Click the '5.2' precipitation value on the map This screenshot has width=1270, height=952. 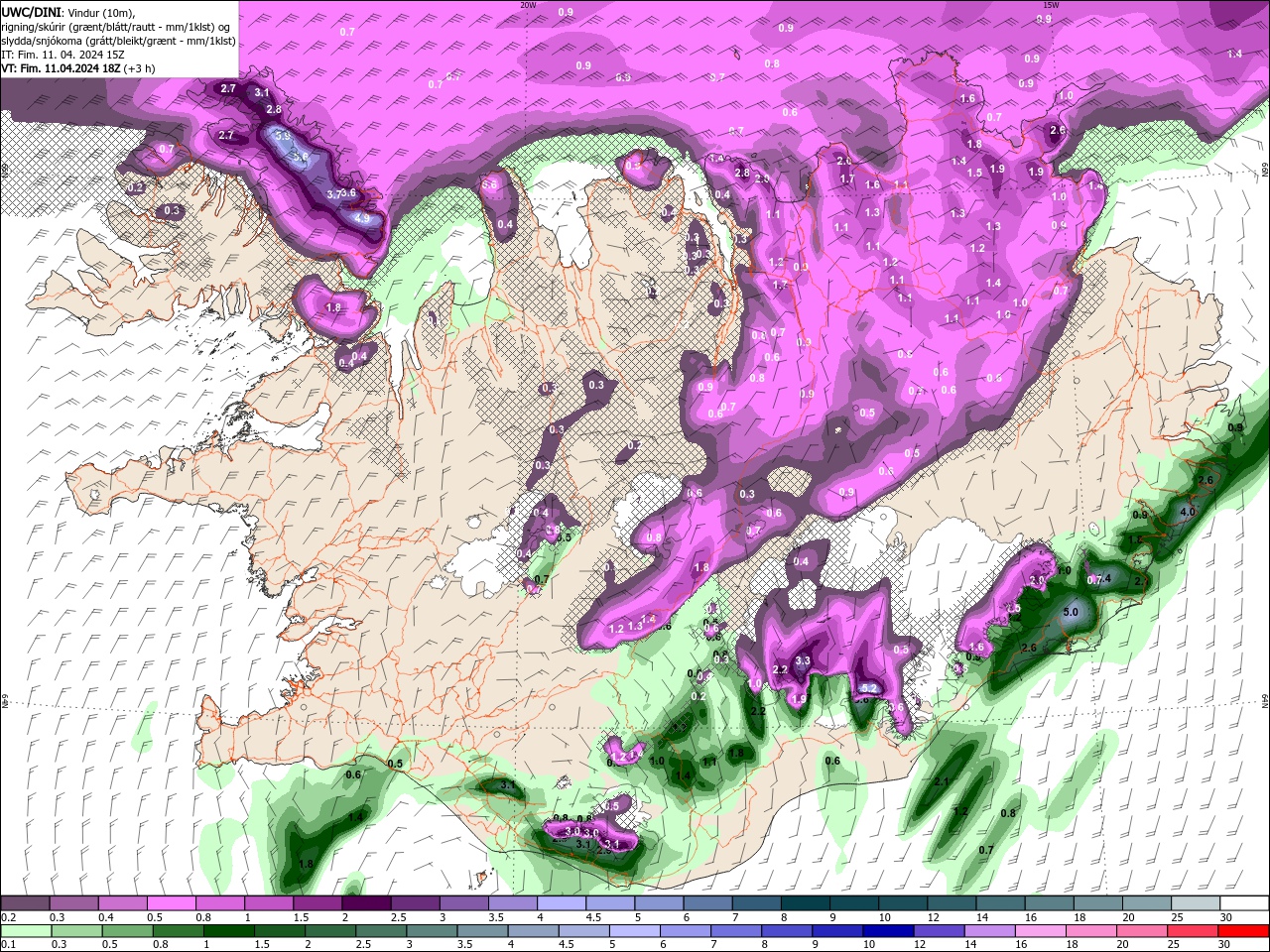pyautogui.click(x=868, y=688)
